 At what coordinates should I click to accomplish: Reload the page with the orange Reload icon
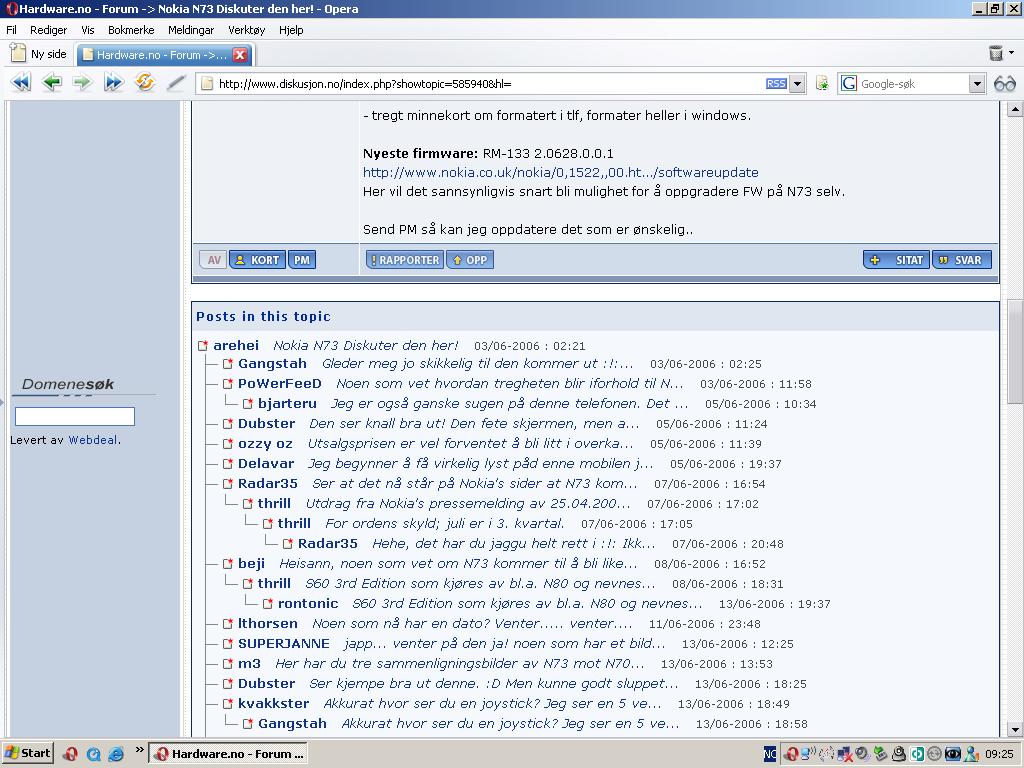[144, 82]
